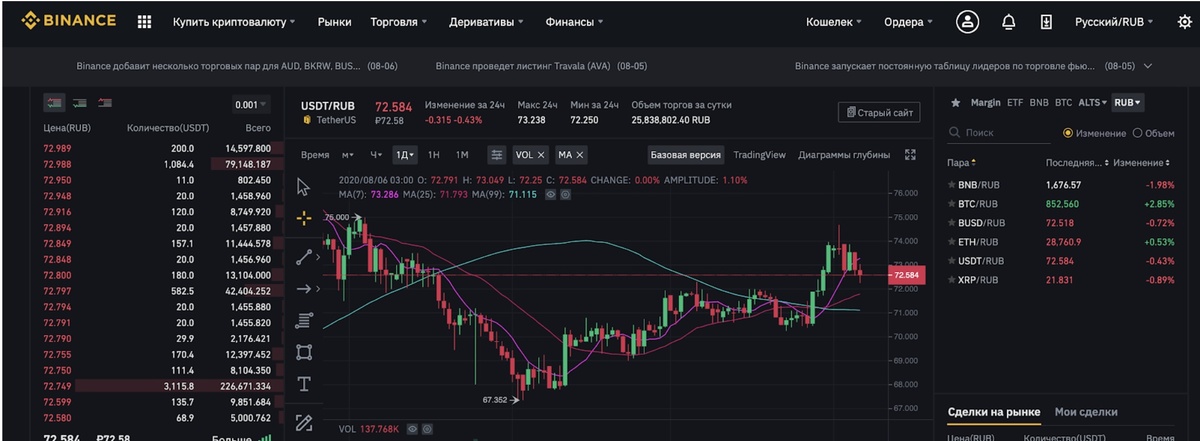This screenshot has height=441, width=1200.
Task: Open the notifications bell
Action: (x=1008, y=21)
